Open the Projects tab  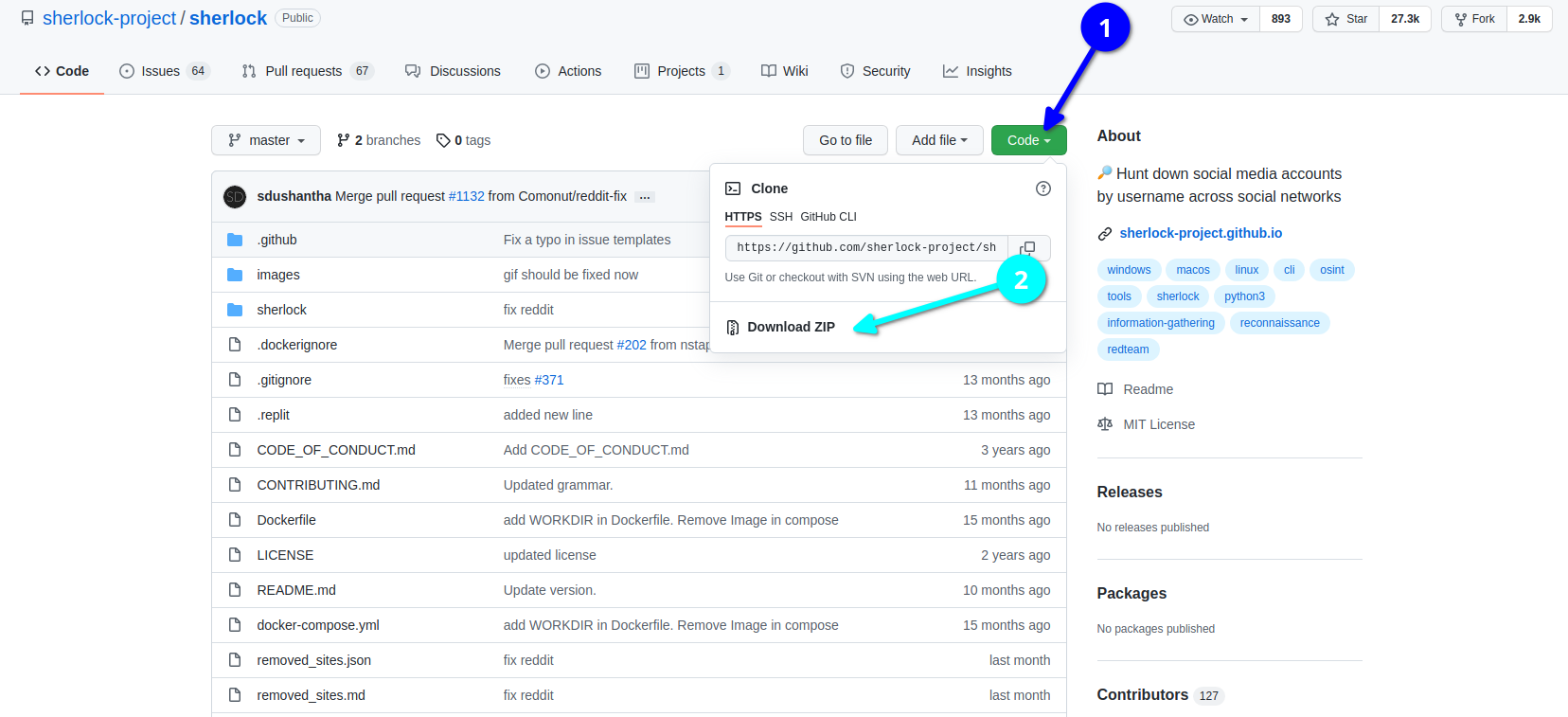click(x=682, y=71)
